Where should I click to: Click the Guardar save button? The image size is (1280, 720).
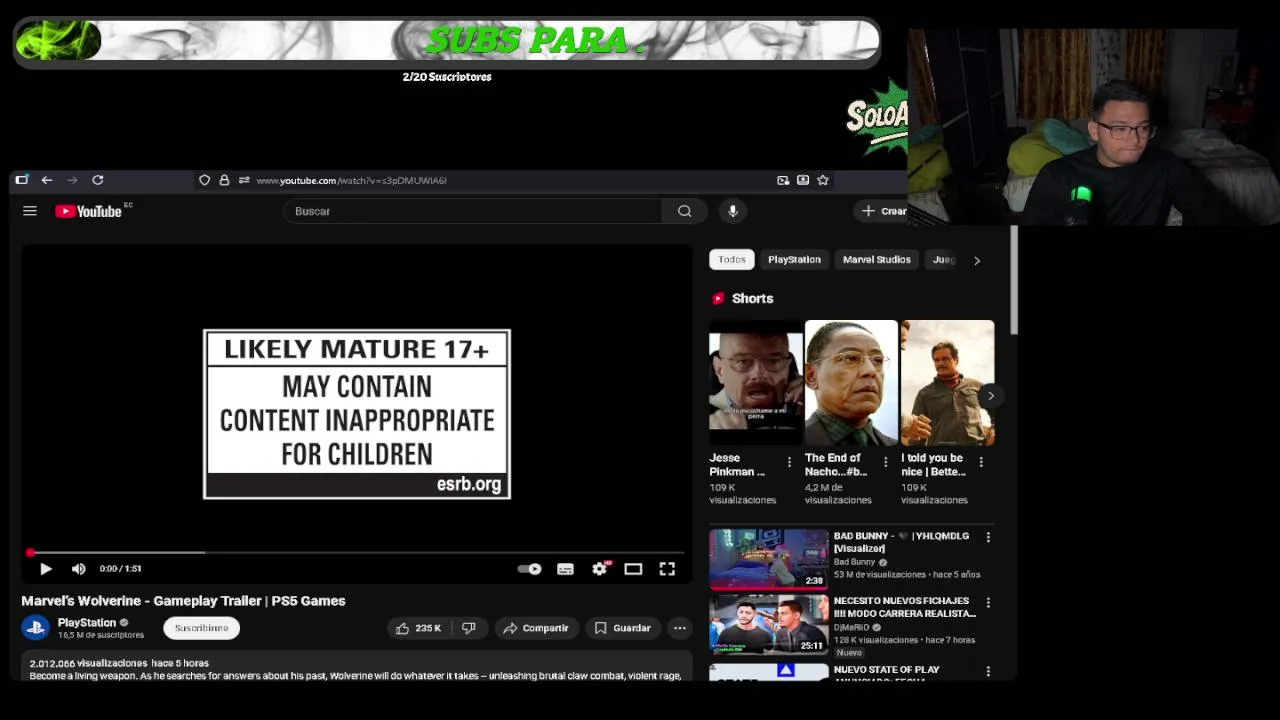tap(622, 628)
